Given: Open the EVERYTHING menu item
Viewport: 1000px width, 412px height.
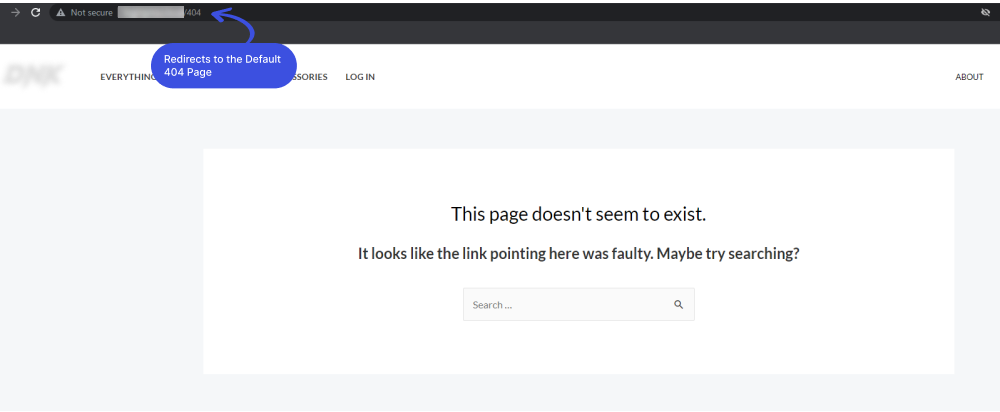Looking at the screenshot, I should point(128,77).
